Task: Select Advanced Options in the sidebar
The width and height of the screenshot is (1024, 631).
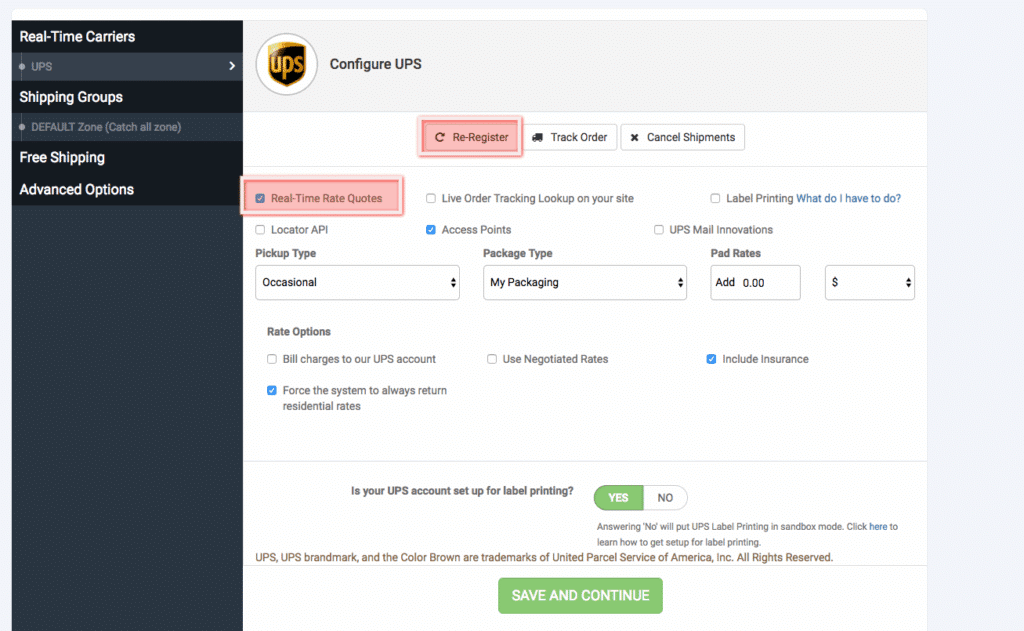Action: [x=77, y=189]
